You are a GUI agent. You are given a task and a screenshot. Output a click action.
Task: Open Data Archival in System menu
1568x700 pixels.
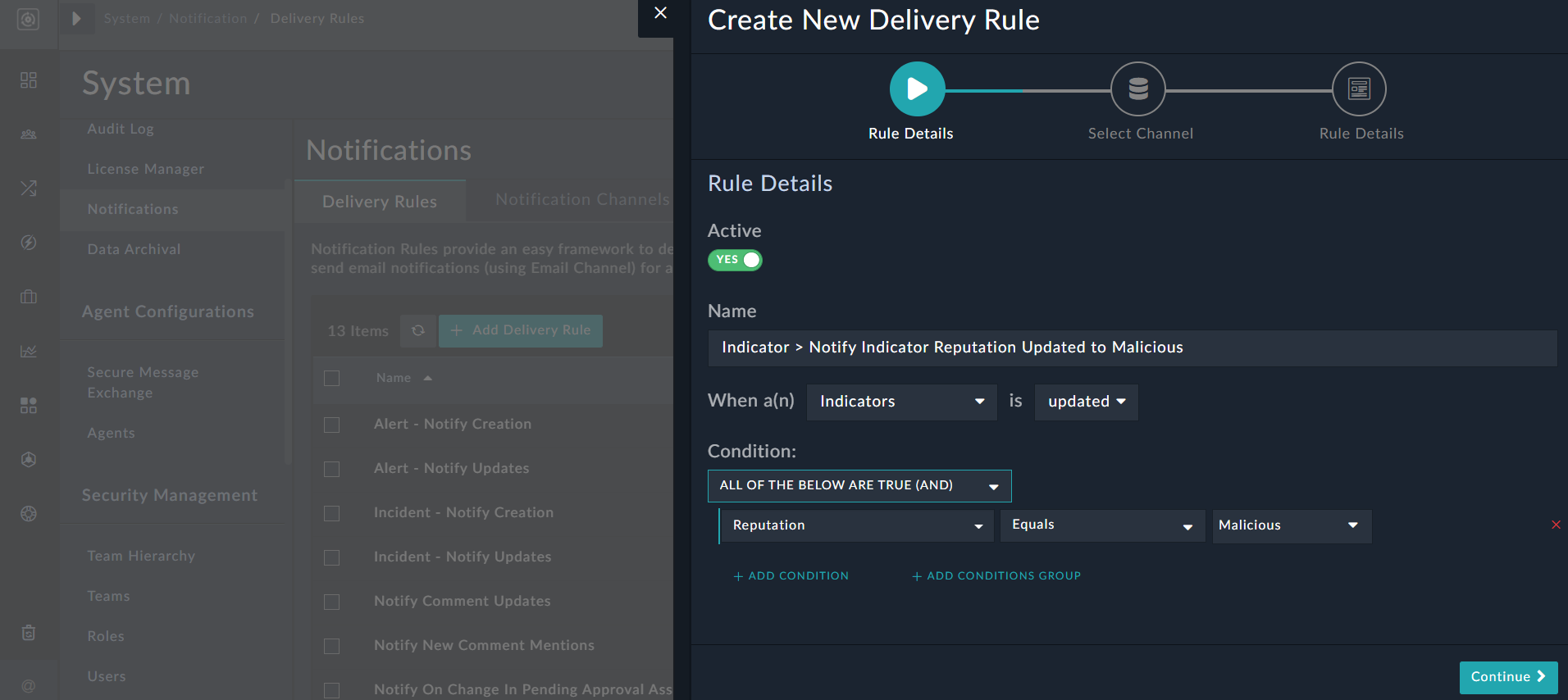click(134, 249)
